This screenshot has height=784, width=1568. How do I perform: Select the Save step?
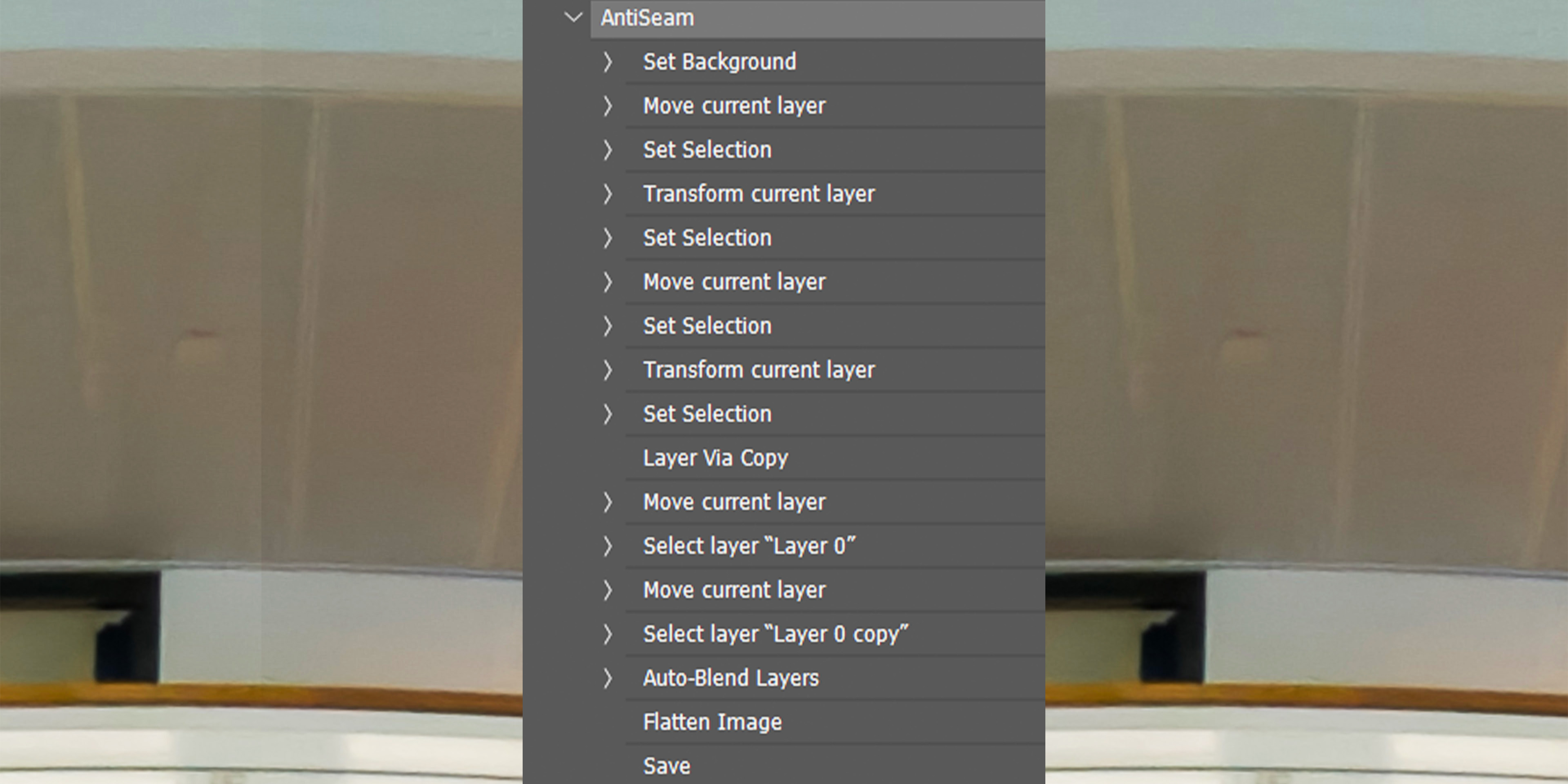point(666,766)
